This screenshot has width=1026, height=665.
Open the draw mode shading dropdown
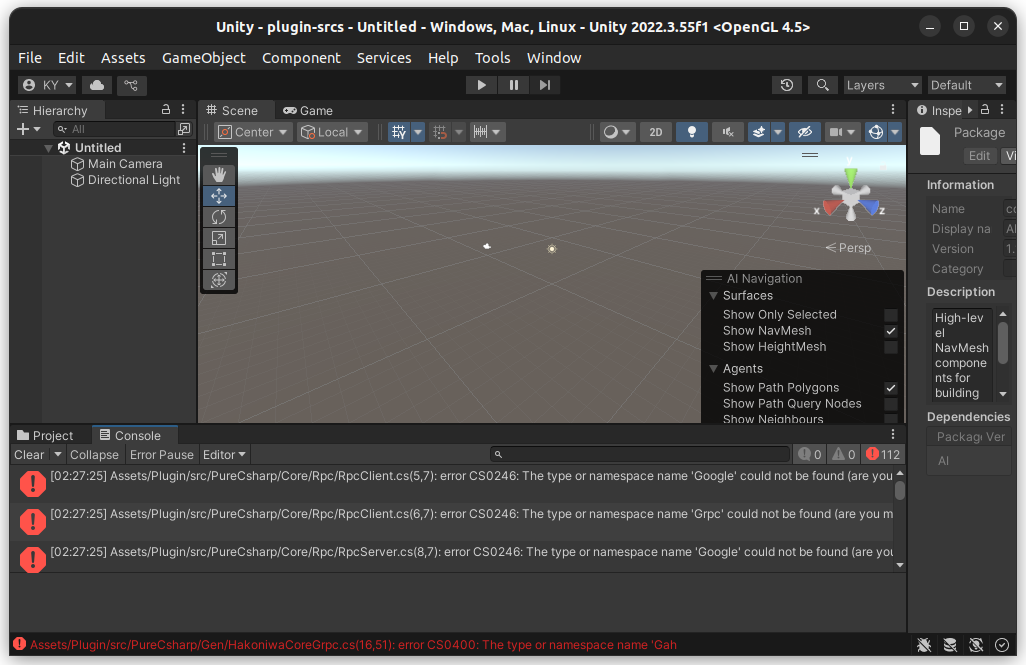pos(616,132)
